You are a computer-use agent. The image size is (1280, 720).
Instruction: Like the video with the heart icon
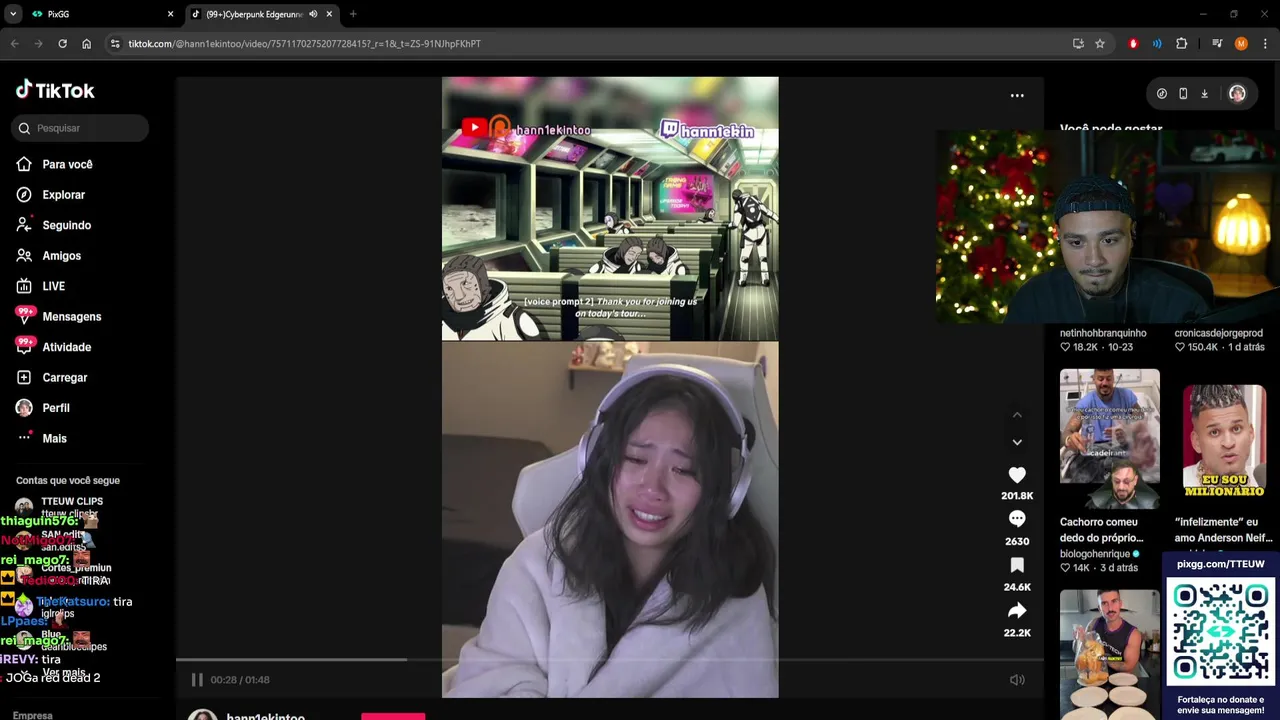[x=1017, y=475]
